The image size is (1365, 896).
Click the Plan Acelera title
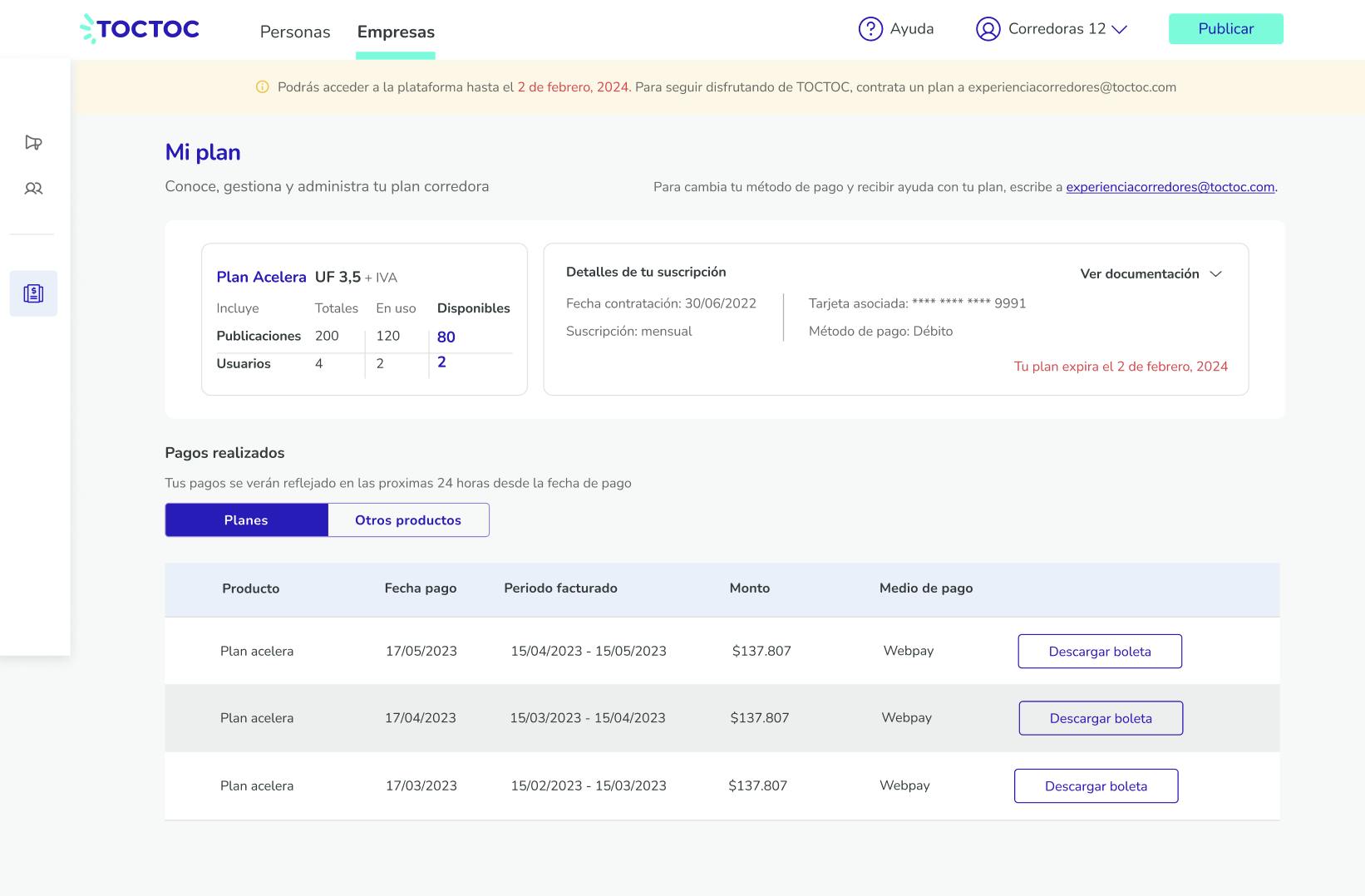pos(261,277)
